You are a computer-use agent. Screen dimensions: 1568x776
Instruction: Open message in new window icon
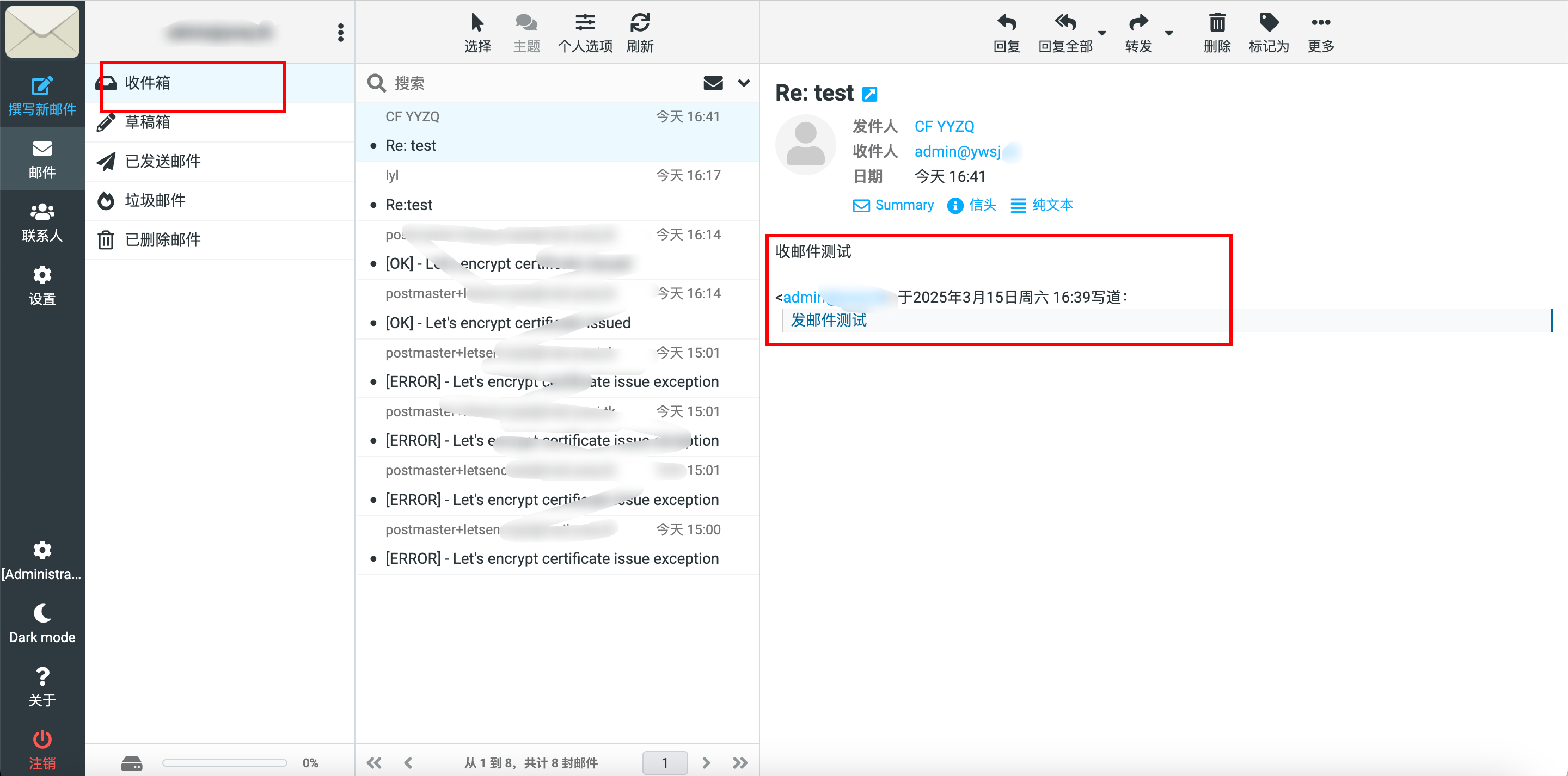(x=871, y=94)
